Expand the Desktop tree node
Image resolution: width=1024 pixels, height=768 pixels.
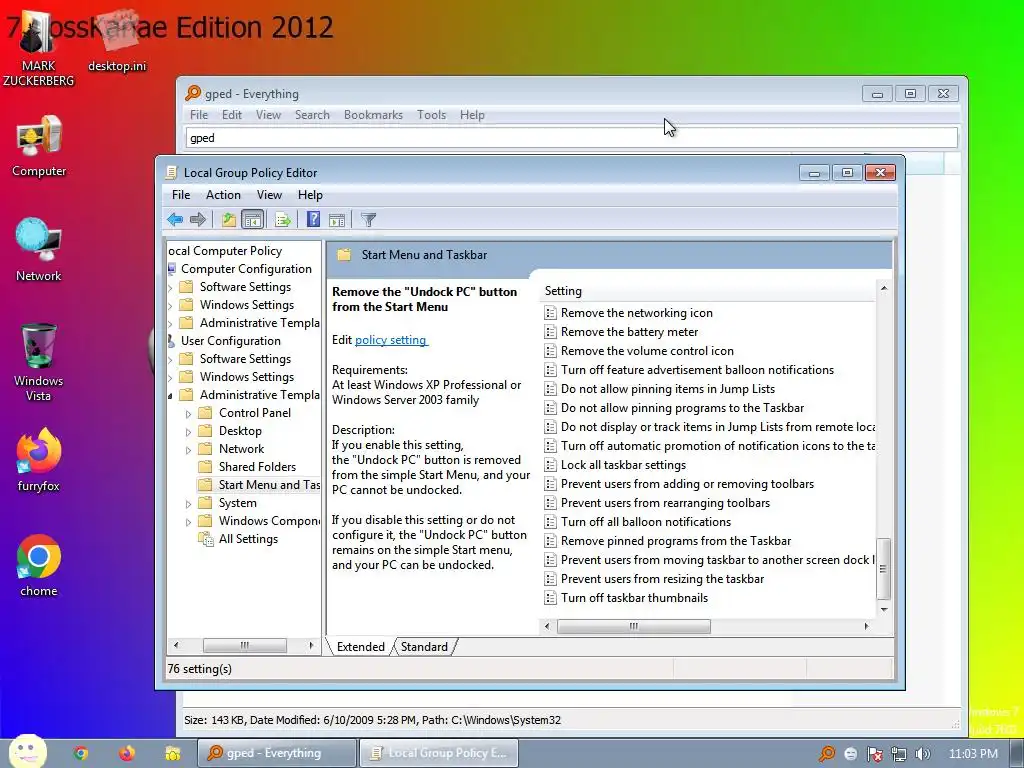(x=188, y=432)
